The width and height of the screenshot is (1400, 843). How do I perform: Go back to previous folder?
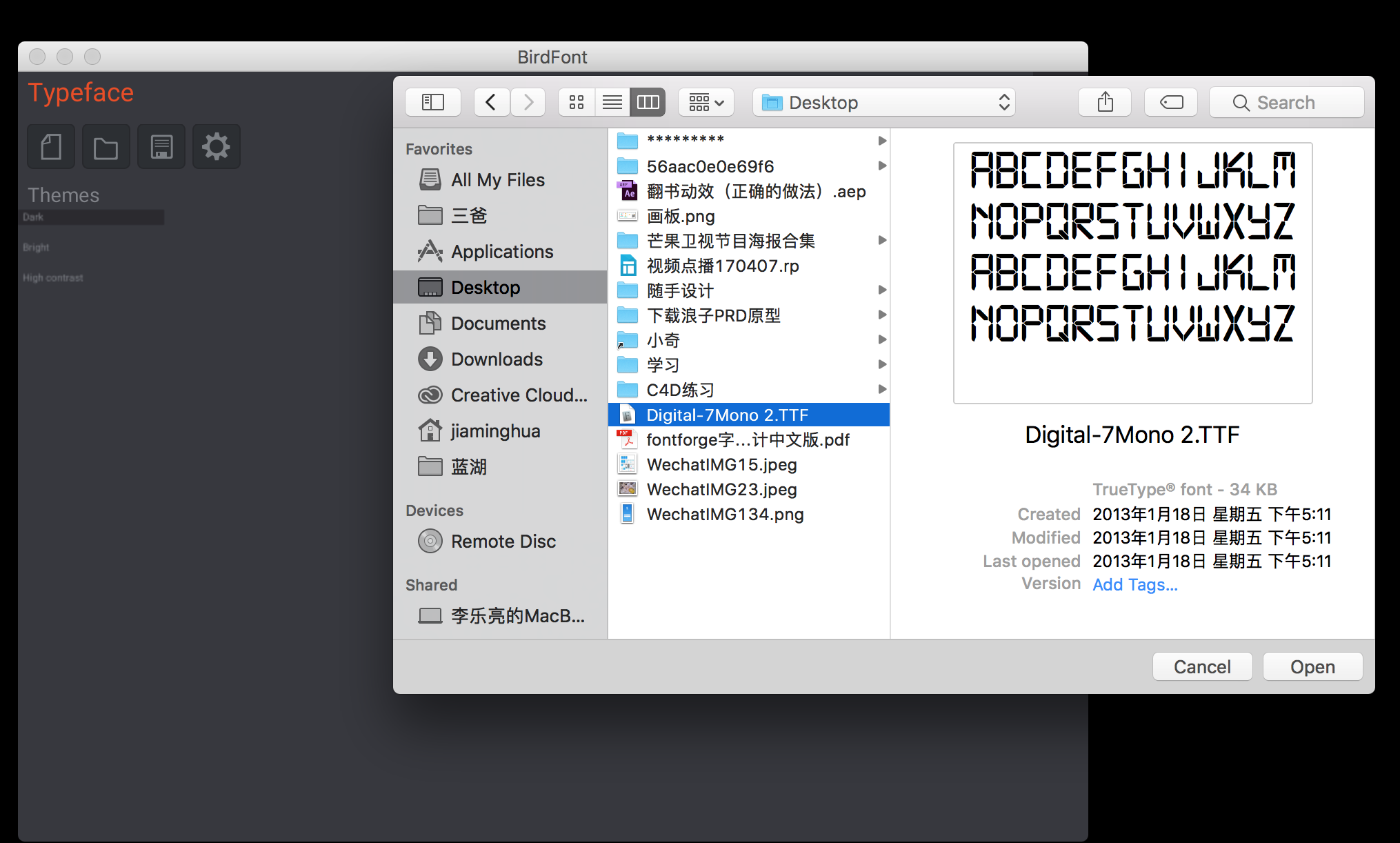click(492, 103)
